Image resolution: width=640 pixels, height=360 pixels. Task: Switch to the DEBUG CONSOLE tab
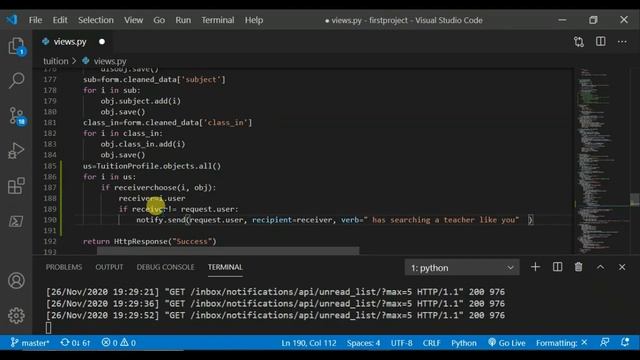[165, 267]
